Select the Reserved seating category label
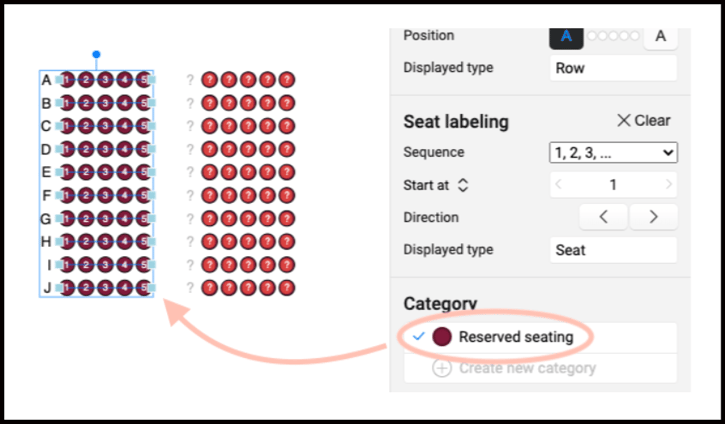 click(516, 337)
